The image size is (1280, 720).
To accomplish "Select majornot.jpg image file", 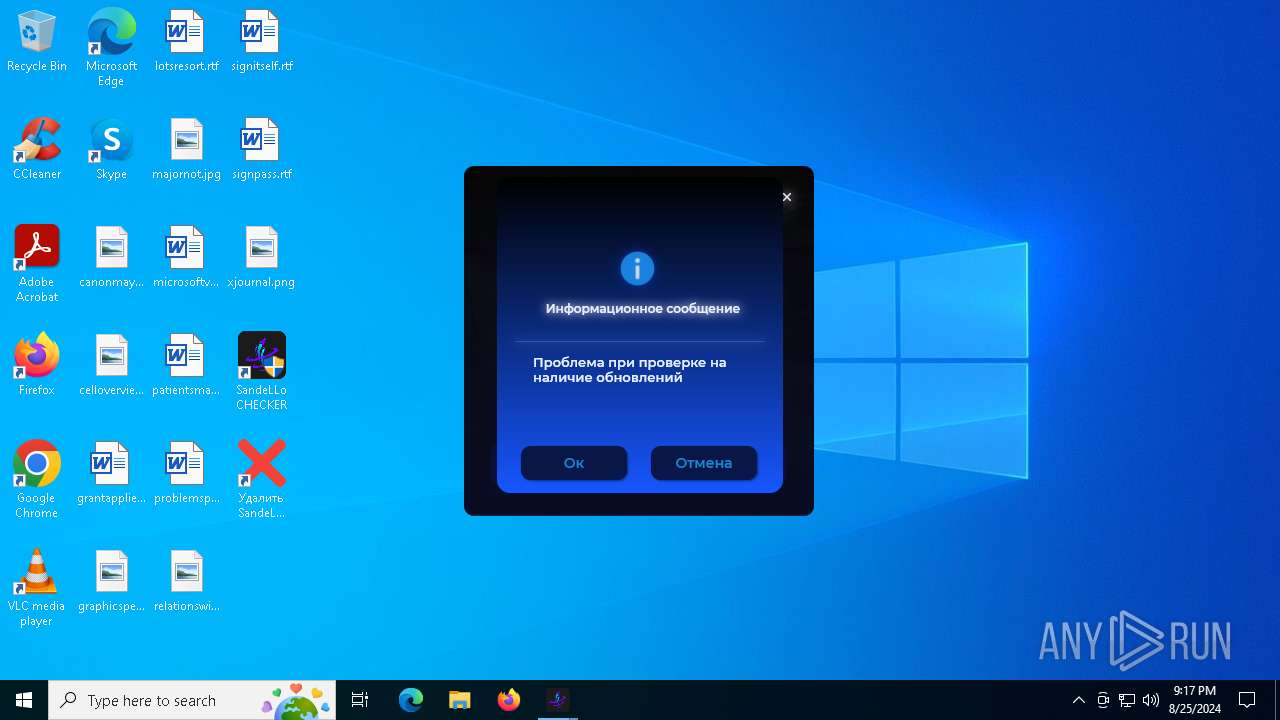I will [x=187, y=150].
